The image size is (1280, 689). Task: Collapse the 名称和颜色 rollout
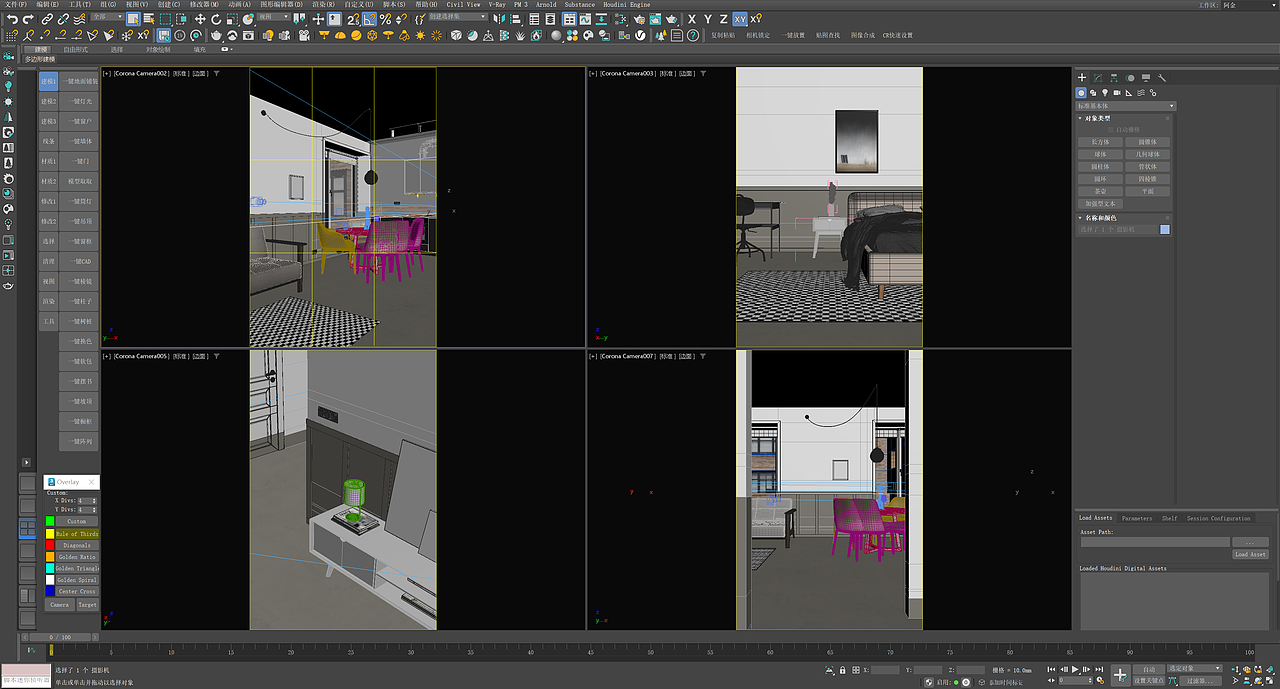point(1101,218)
